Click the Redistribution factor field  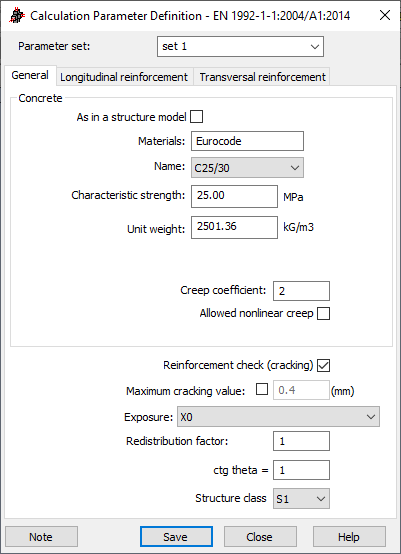[301, 441]
